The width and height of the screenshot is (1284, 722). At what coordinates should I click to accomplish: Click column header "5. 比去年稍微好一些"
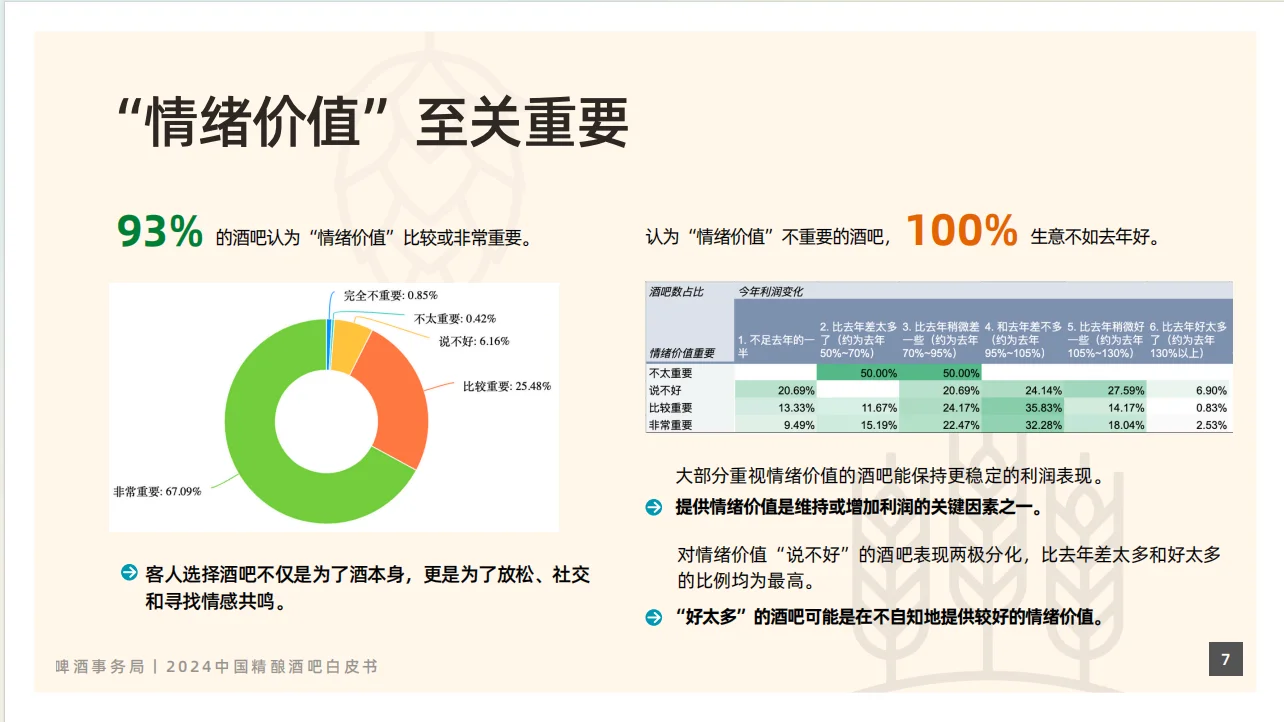tap(1105, 340)
